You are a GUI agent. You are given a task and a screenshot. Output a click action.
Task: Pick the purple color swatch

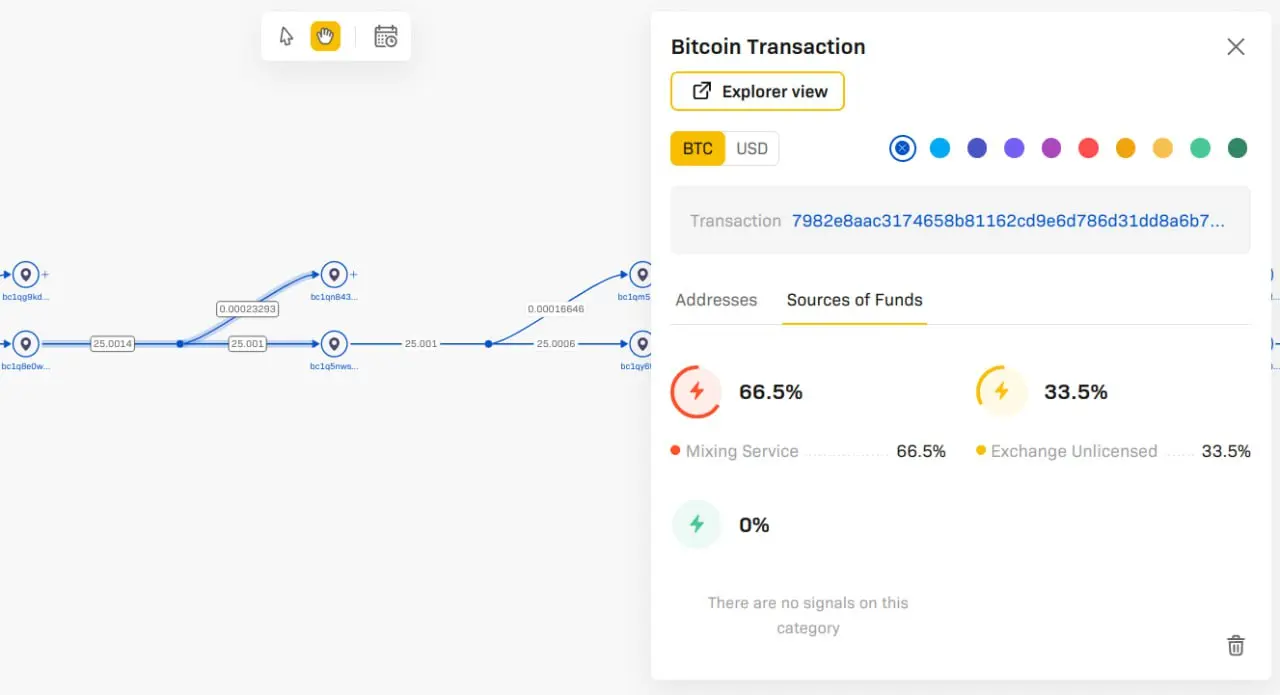coord(1051,148)
